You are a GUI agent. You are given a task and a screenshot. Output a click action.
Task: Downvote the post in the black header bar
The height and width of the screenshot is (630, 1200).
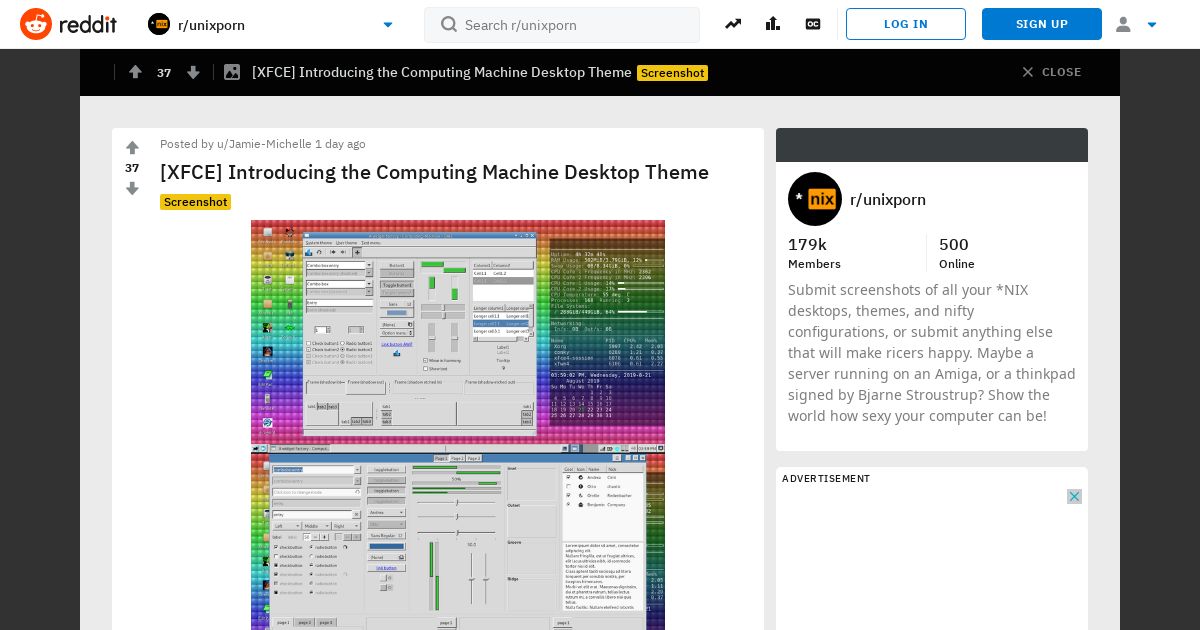coord(193,72)
